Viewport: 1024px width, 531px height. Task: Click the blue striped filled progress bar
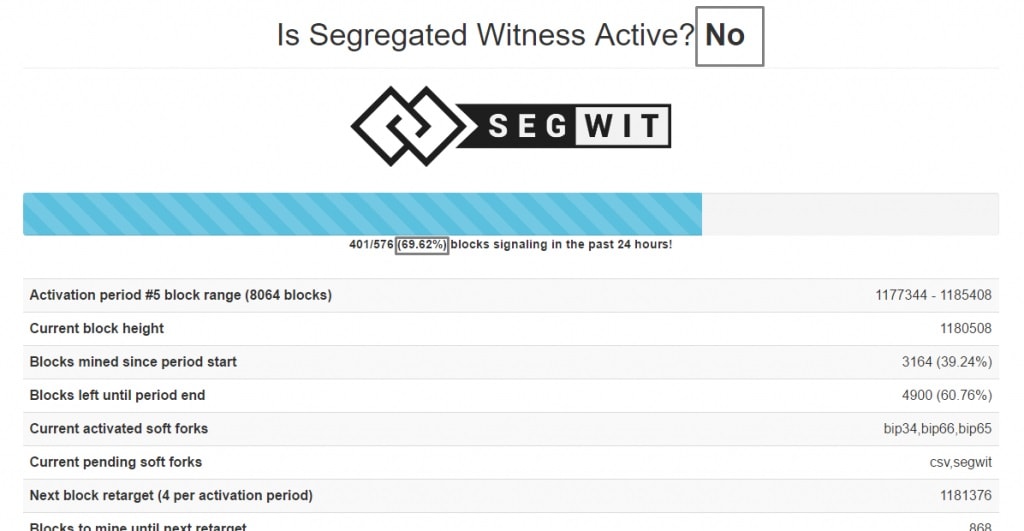(362, 214)
